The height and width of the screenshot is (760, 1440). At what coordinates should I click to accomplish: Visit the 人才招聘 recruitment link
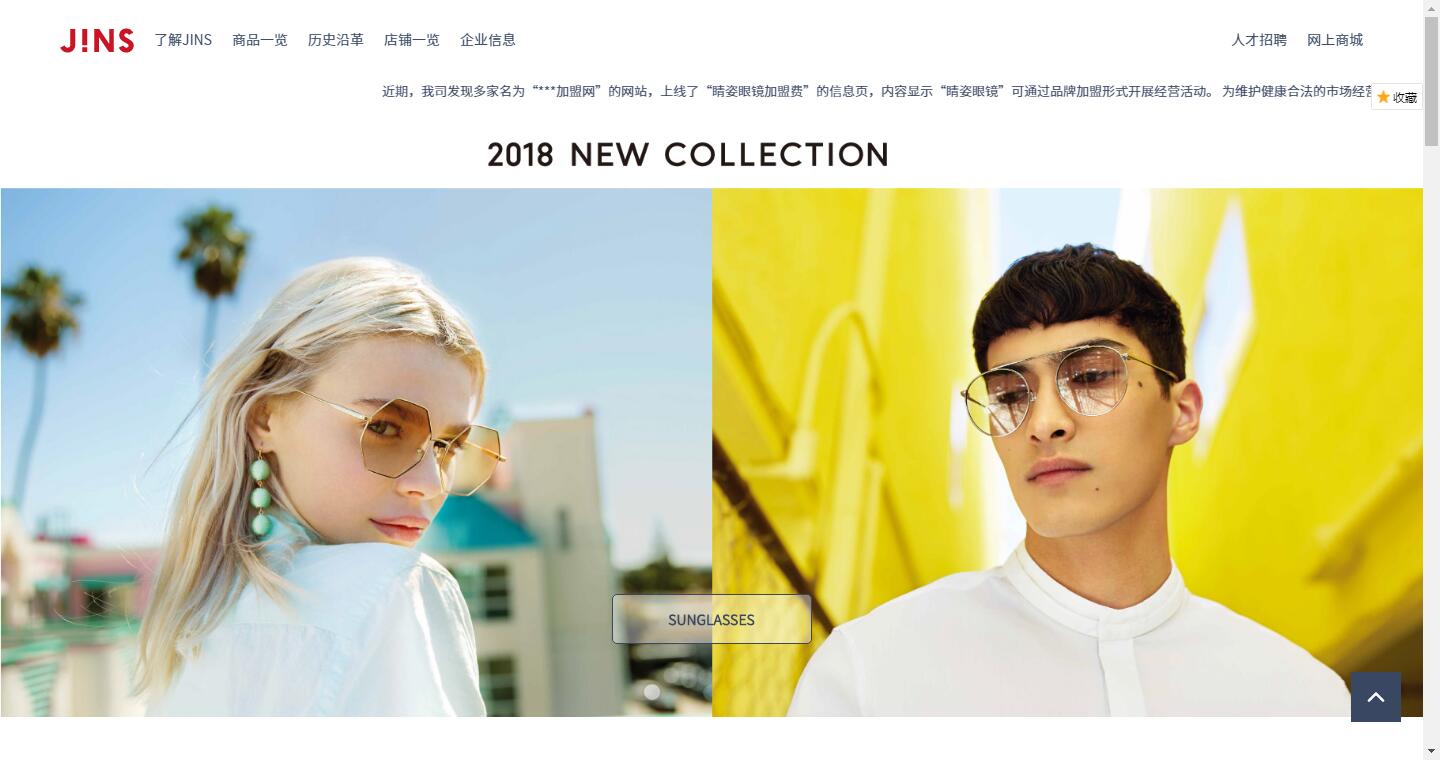(x=1259, y=40)
